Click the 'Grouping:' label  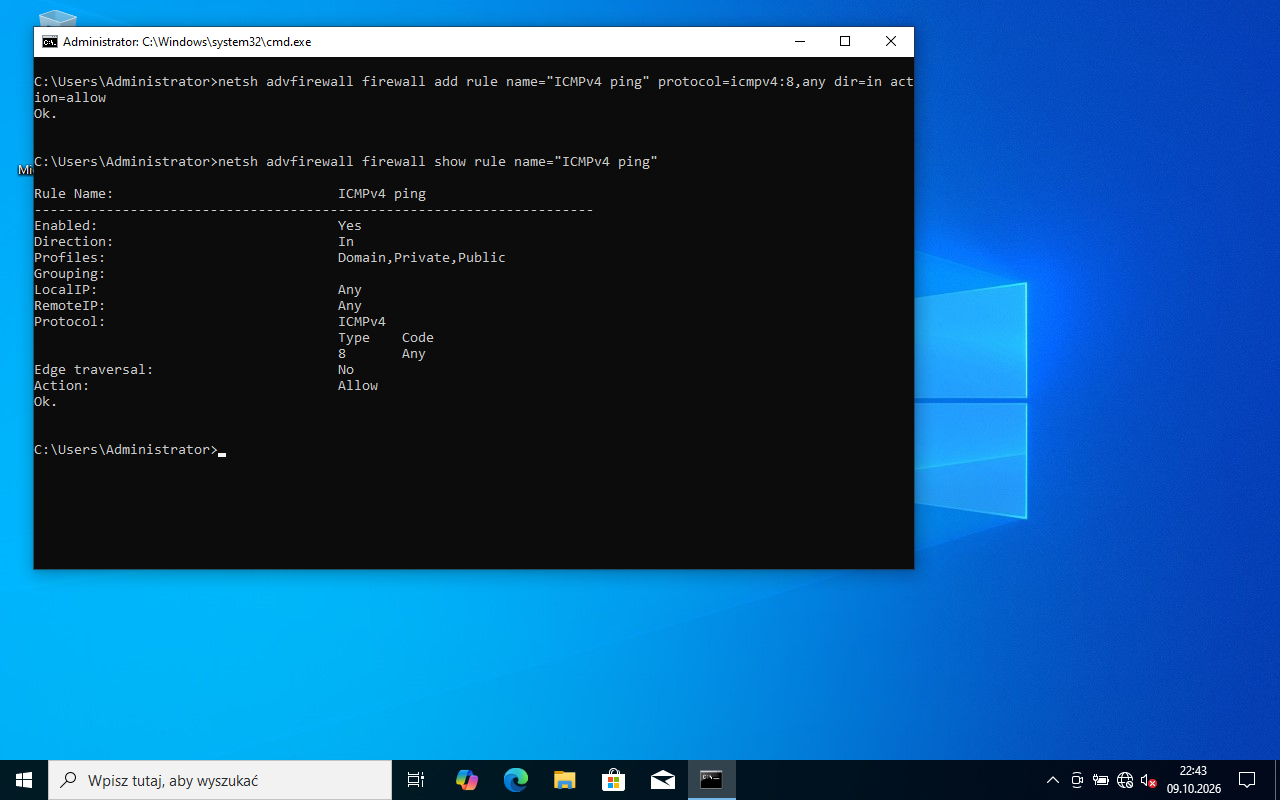point(70,274)
